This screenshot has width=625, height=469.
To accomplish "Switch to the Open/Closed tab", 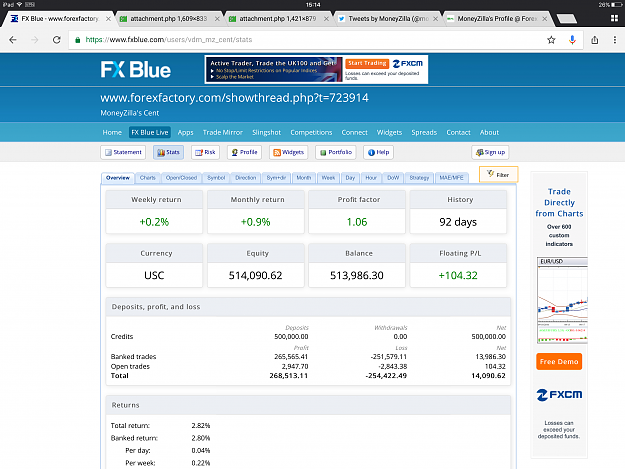I will click(x=181, y=178).
